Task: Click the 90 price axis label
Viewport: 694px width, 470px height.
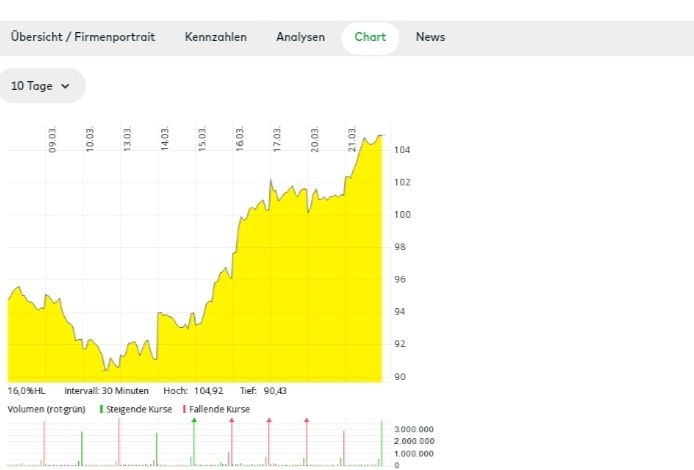Action: [400, 377]
